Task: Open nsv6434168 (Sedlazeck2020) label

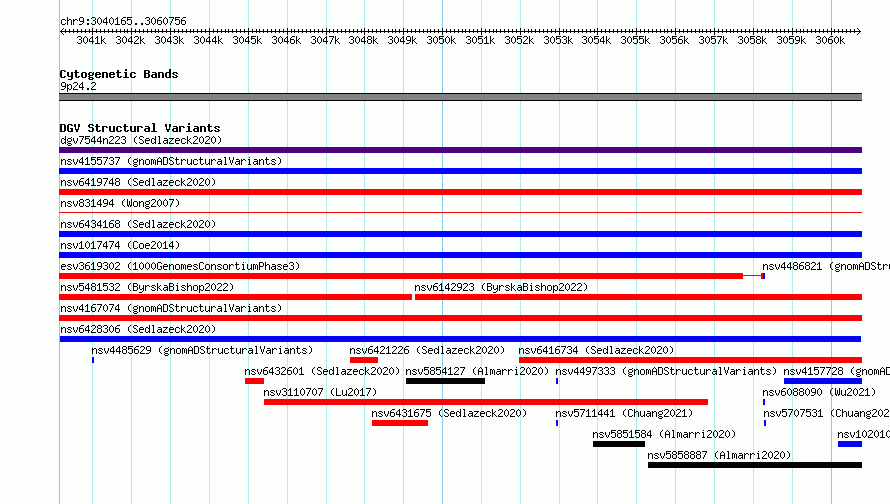Action: click(138, 224)
